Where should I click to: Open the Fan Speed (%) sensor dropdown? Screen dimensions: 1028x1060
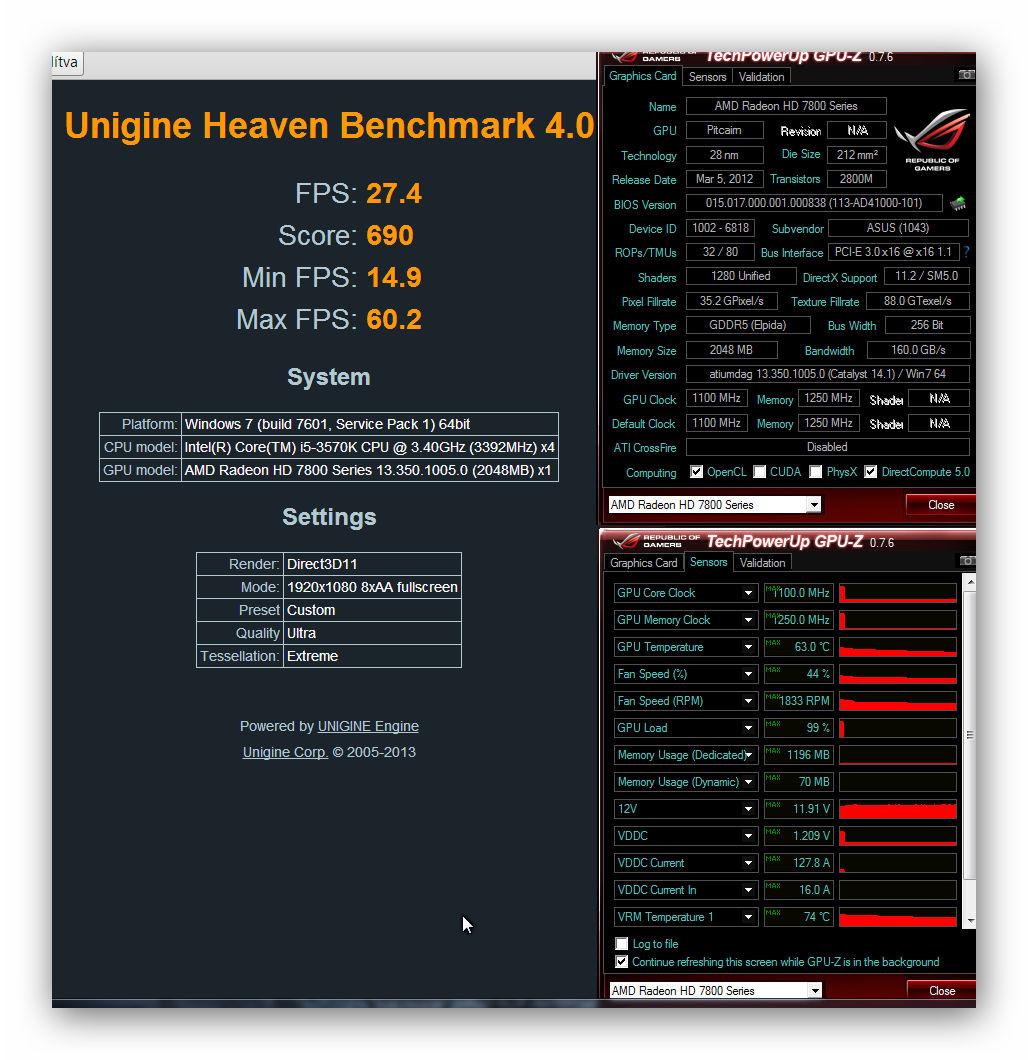click(x=748, y=674)
